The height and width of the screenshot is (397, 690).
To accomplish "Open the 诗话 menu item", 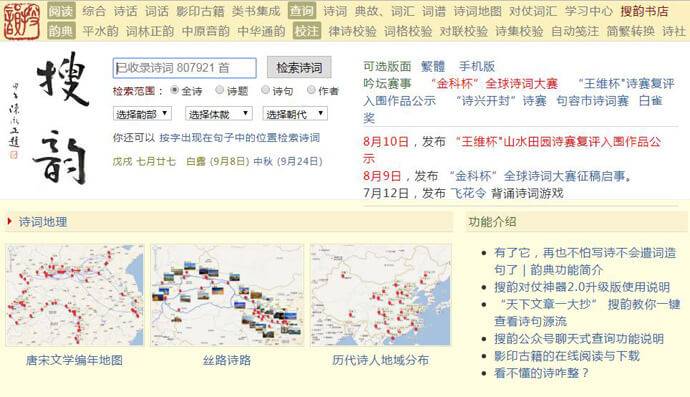I will click(x=125, y=11).
